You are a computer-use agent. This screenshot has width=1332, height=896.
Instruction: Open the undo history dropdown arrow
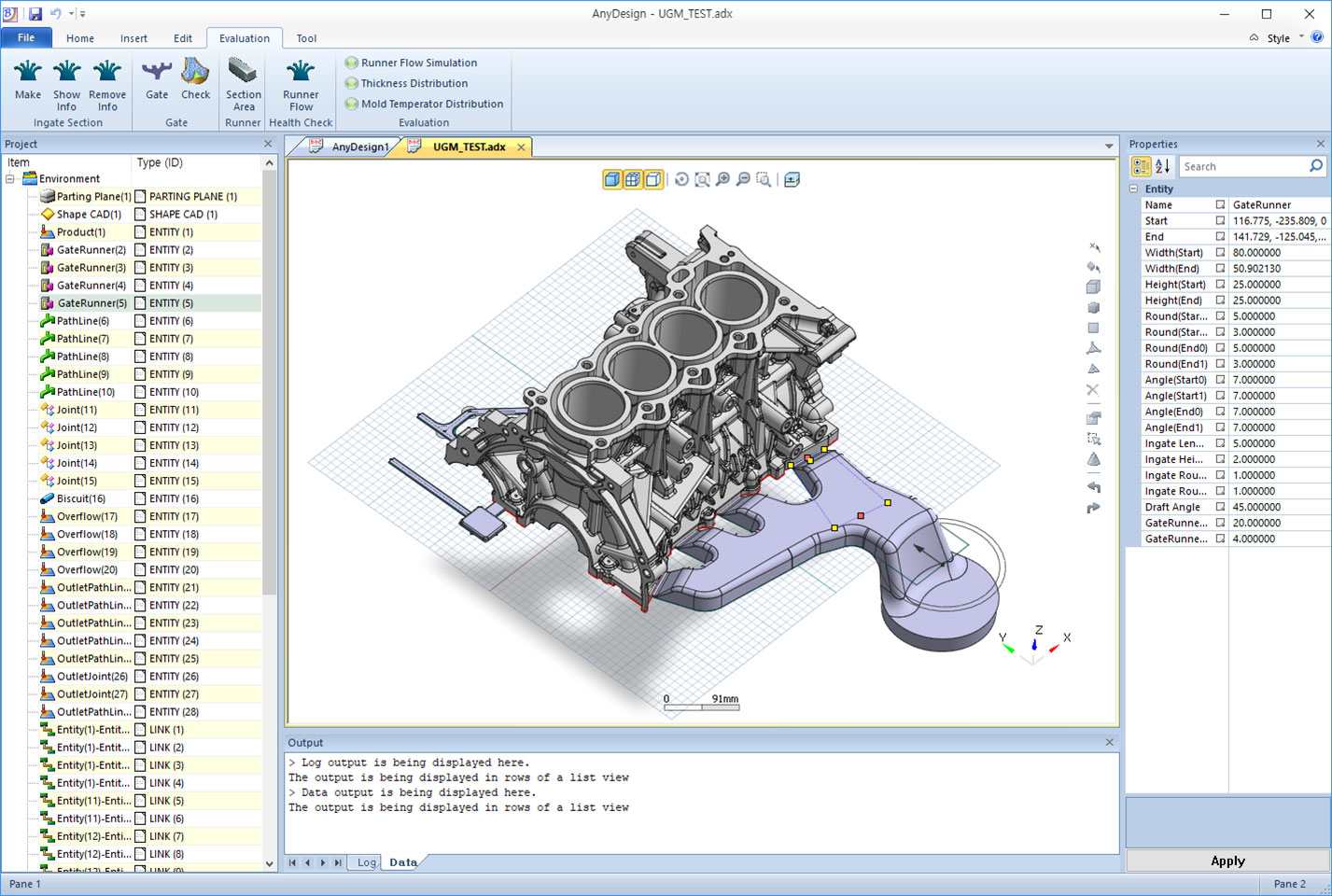click(x=71, y=14)
